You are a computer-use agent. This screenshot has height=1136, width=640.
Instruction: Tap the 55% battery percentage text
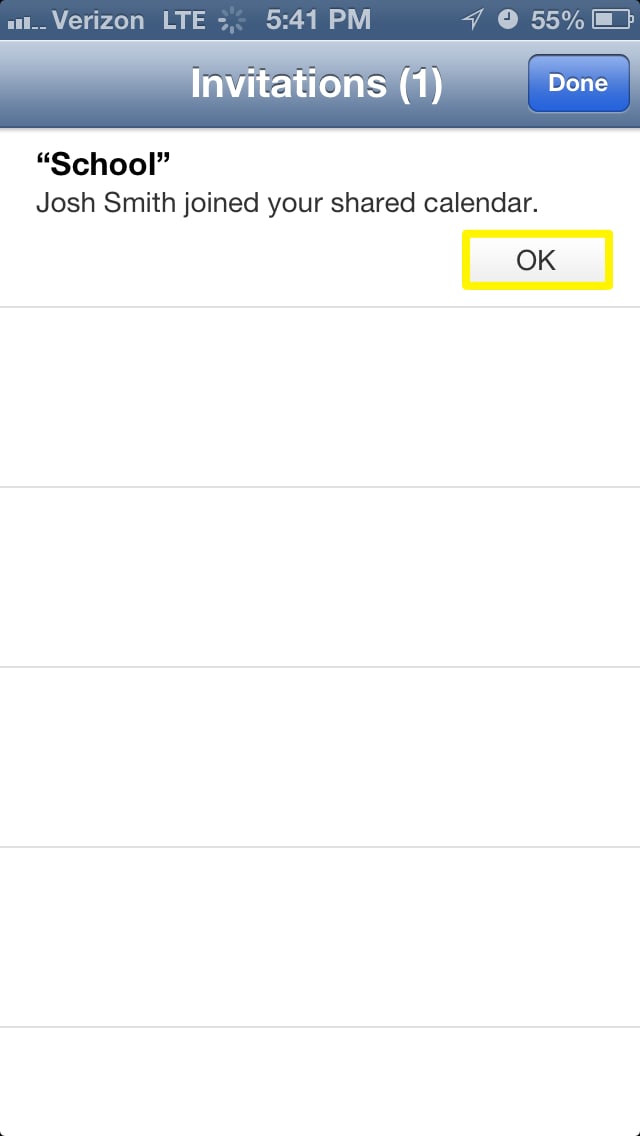pyautogui.click(x=557, y=20)
